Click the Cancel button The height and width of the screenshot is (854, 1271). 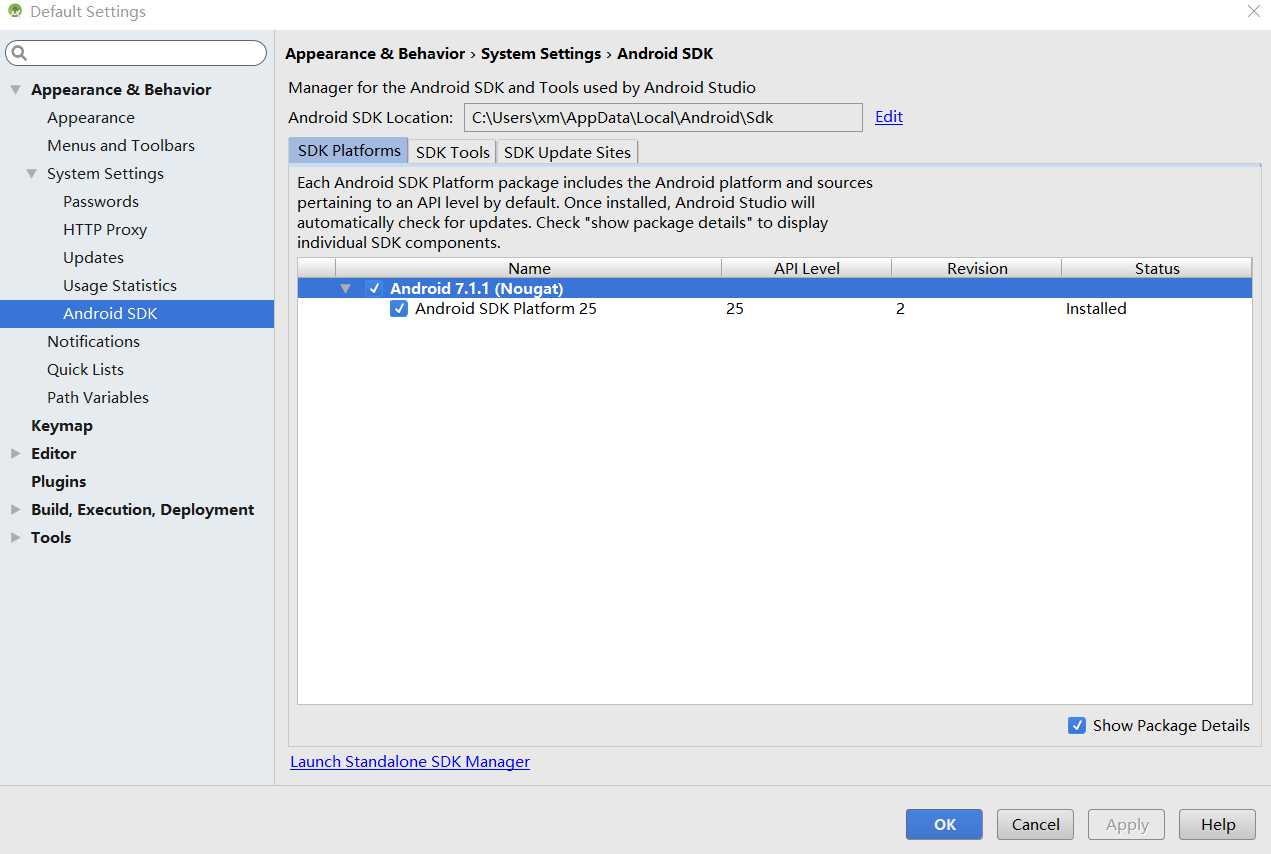[x=1035, y=825]
